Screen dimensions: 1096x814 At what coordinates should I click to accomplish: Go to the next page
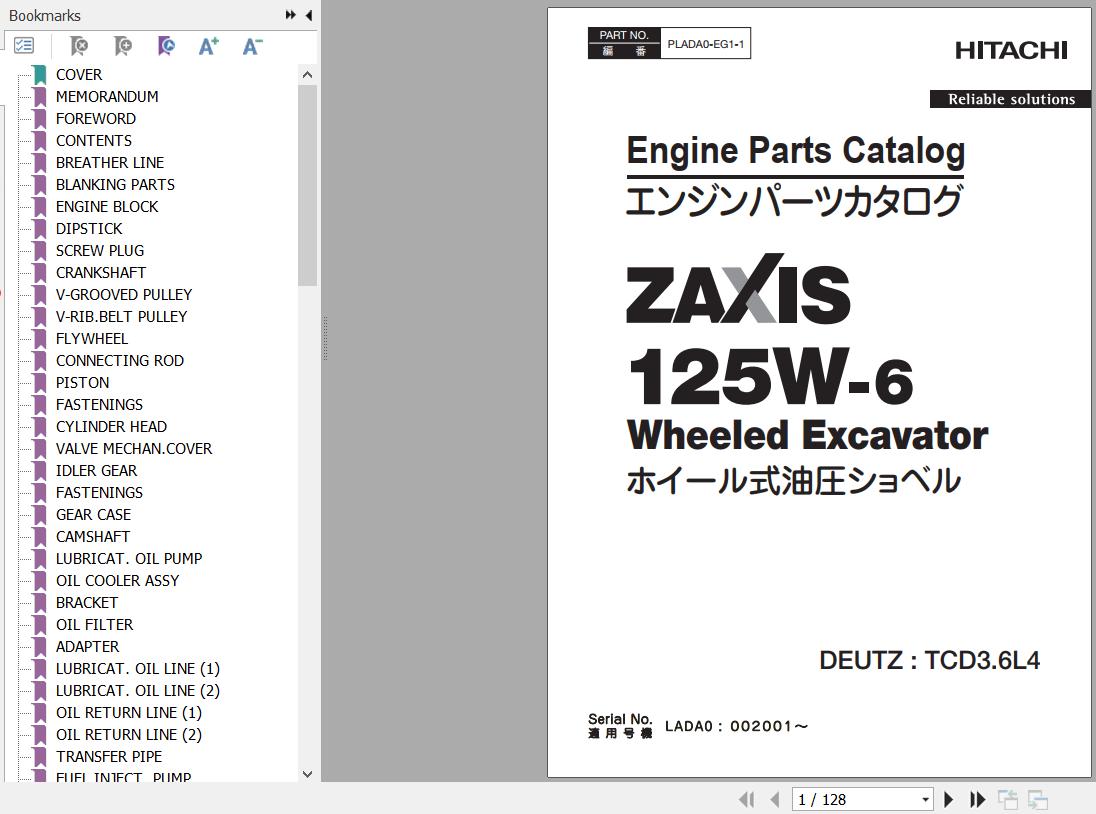click(949, 799)
